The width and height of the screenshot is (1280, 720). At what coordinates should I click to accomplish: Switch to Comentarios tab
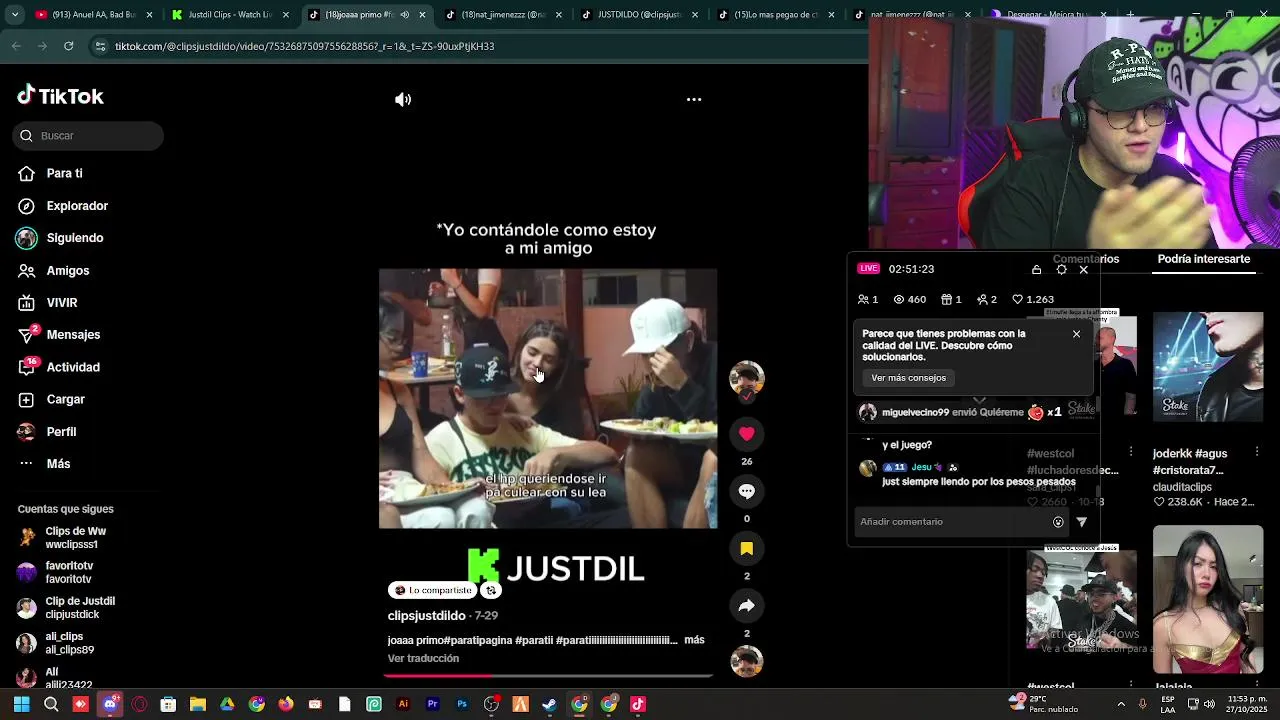tap(1086, 259)
